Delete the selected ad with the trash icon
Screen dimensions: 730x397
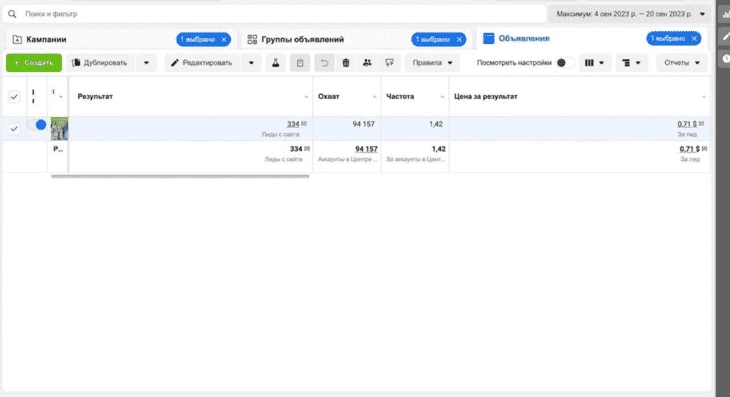345,63
